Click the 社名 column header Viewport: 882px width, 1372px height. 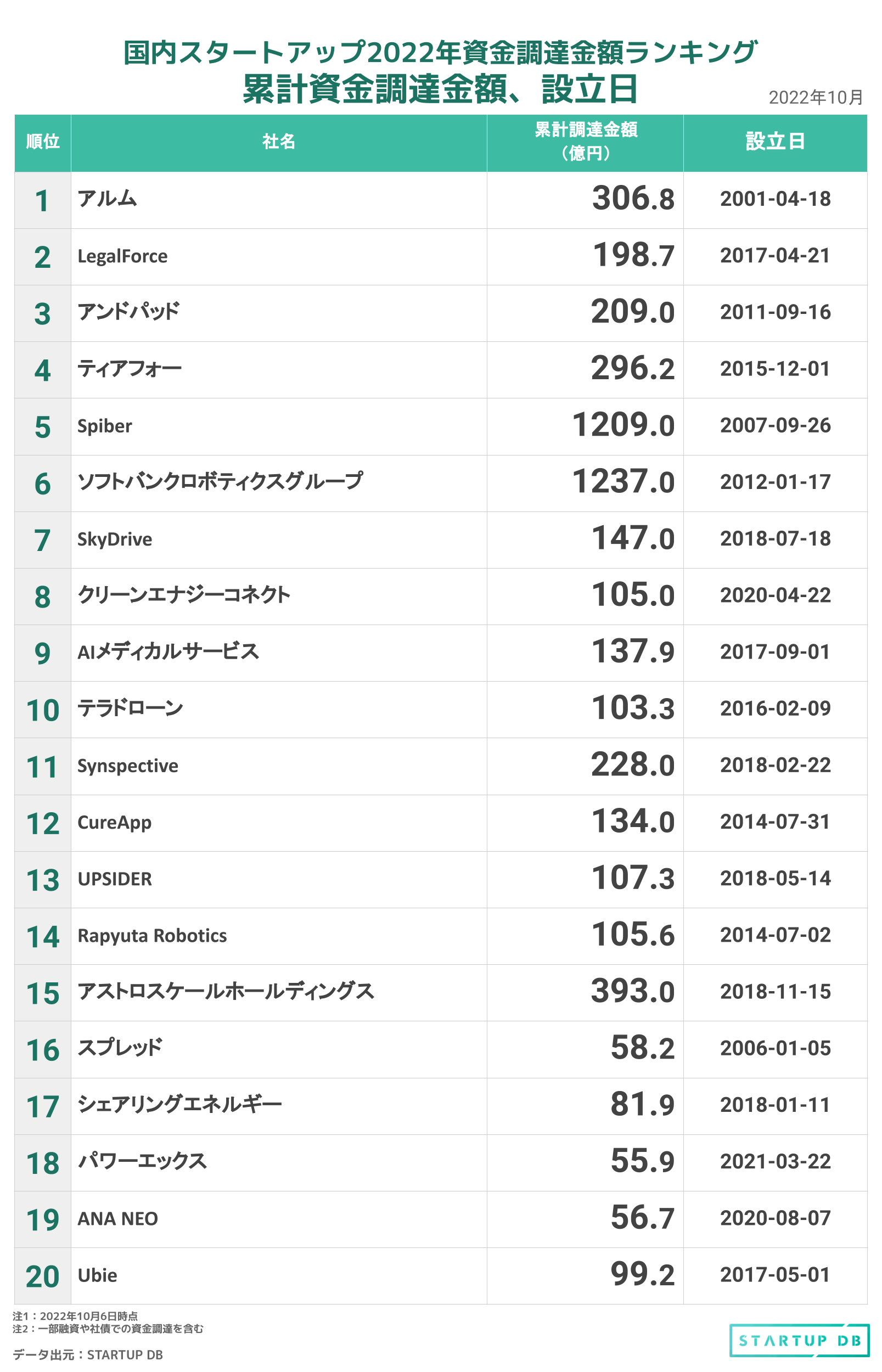coord(279,142)
